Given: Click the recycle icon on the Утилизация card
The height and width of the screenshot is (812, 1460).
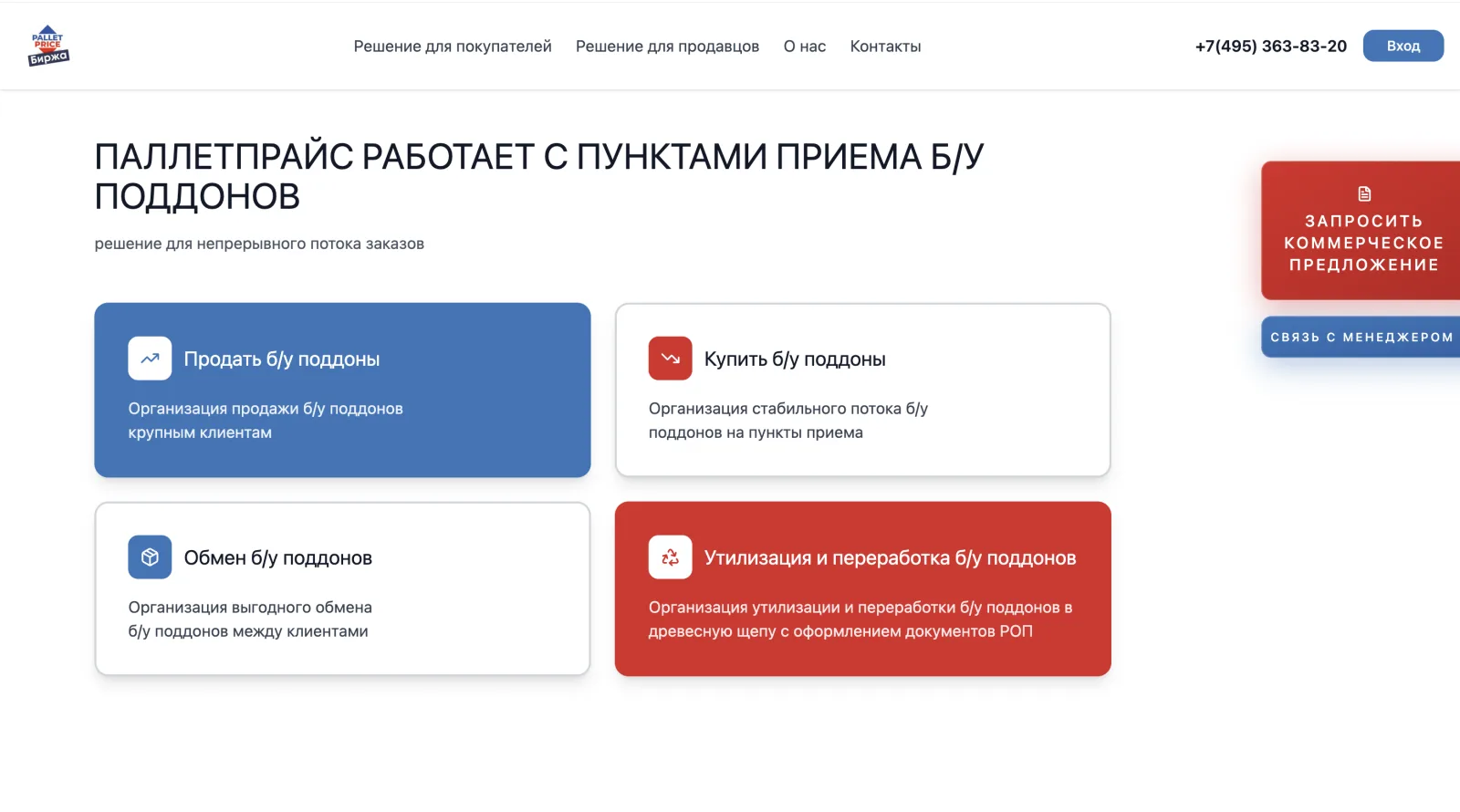Looking at the screenshot, I should [671, 557].
